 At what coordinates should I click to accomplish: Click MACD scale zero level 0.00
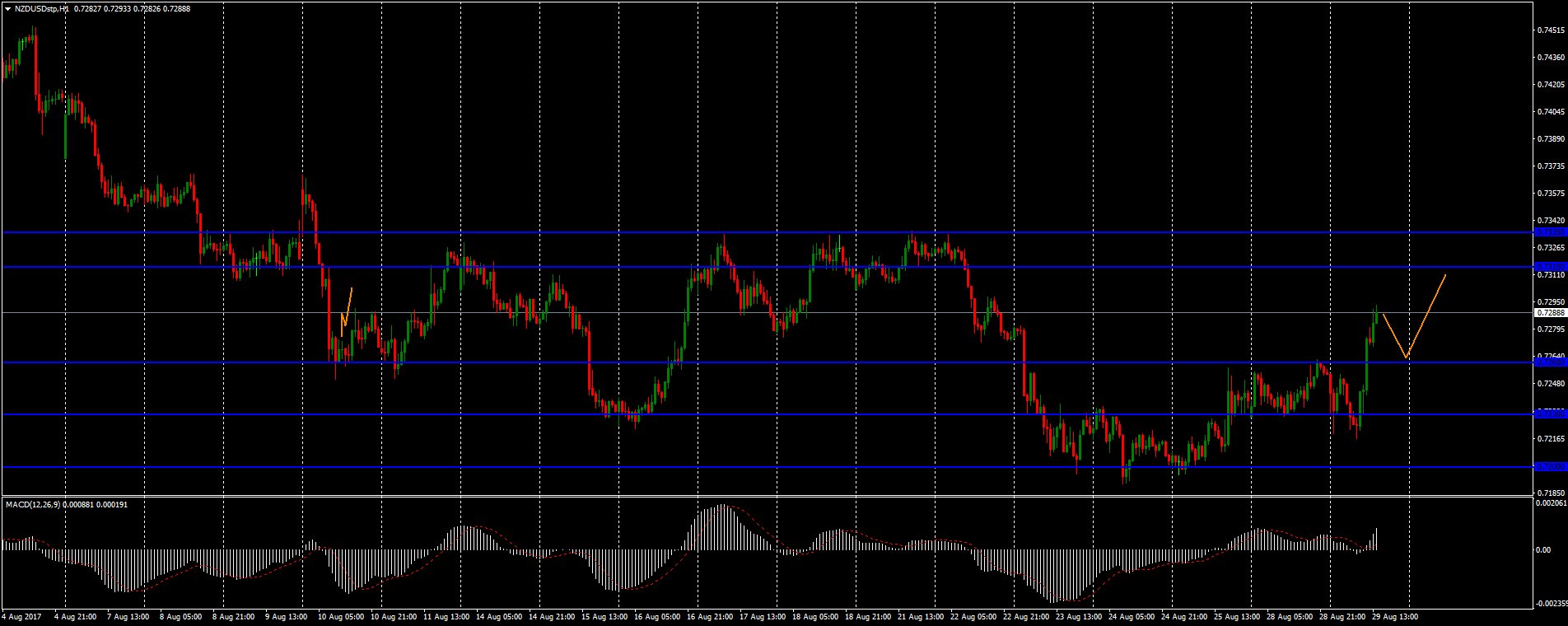click(1544, 550)
